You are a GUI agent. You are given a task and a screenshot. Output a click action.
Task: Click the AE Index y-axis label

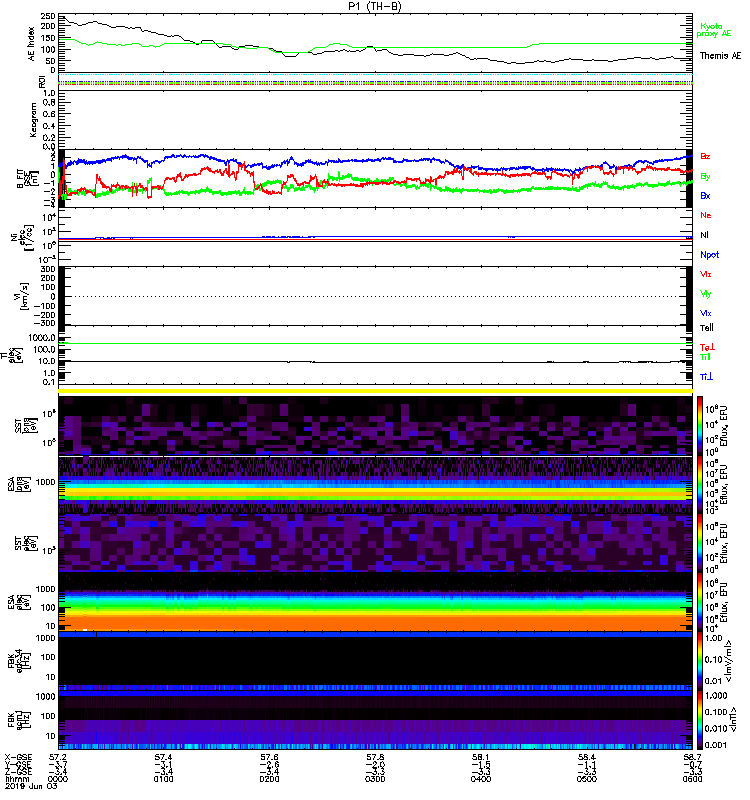pyautogui.click(x=32, y=44)
